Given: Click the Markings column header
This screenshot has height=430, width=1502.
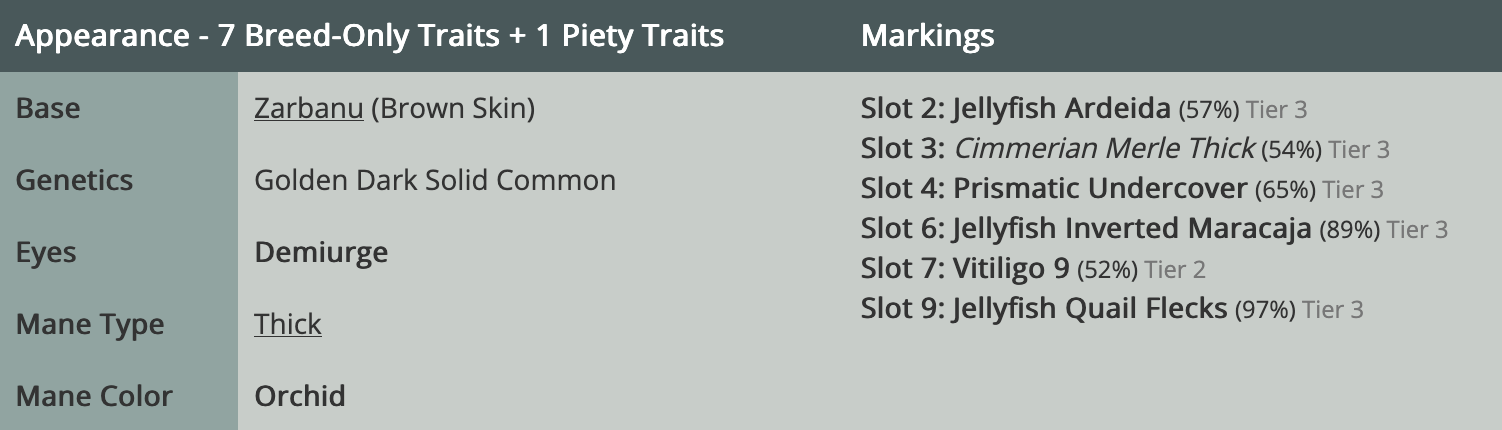Looking at the screenshot, I should [x=927, y=36].
